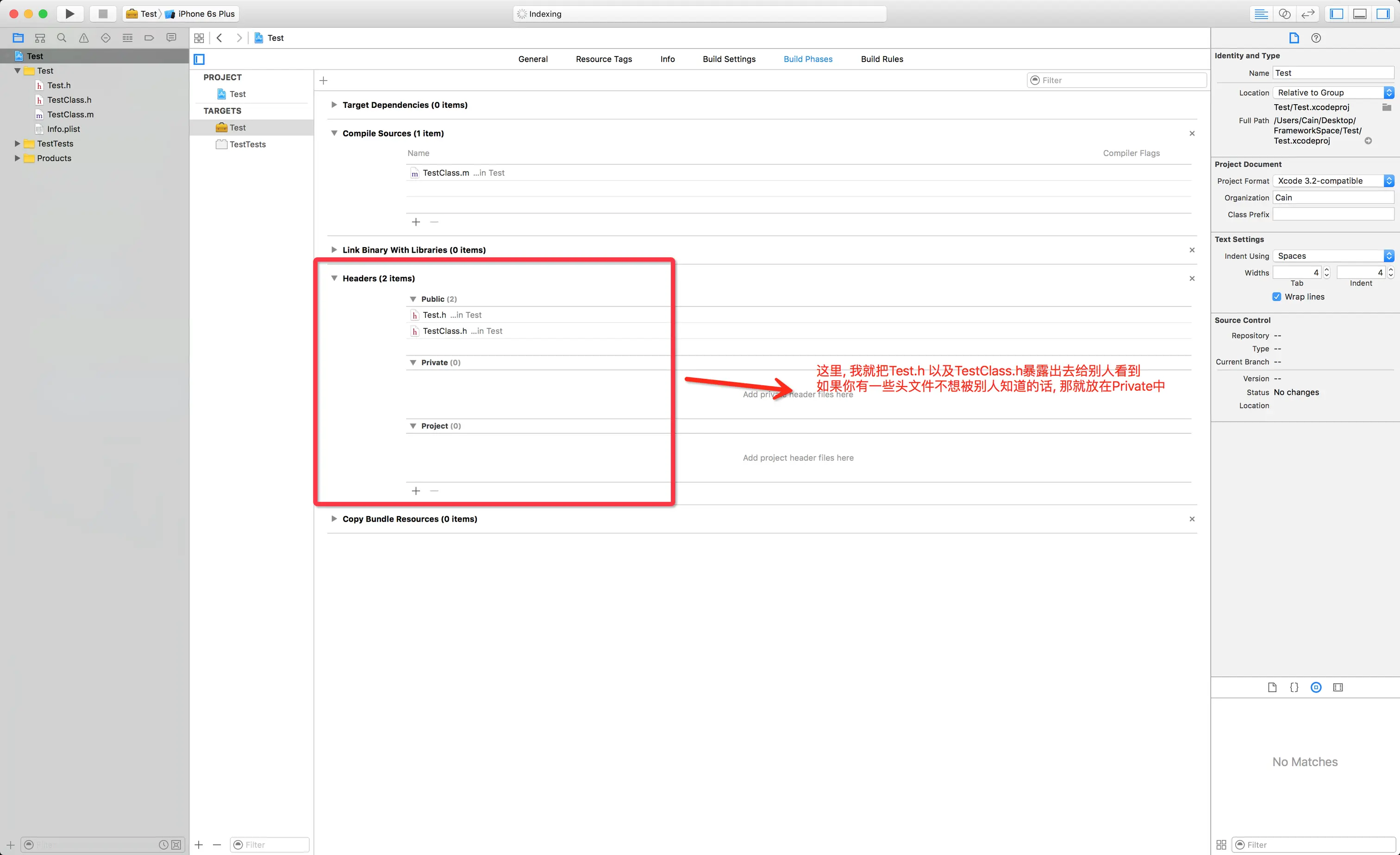Open the Quick Help inspector
Viewport: 1400px width, 855px height.
tap(1316, 38)
